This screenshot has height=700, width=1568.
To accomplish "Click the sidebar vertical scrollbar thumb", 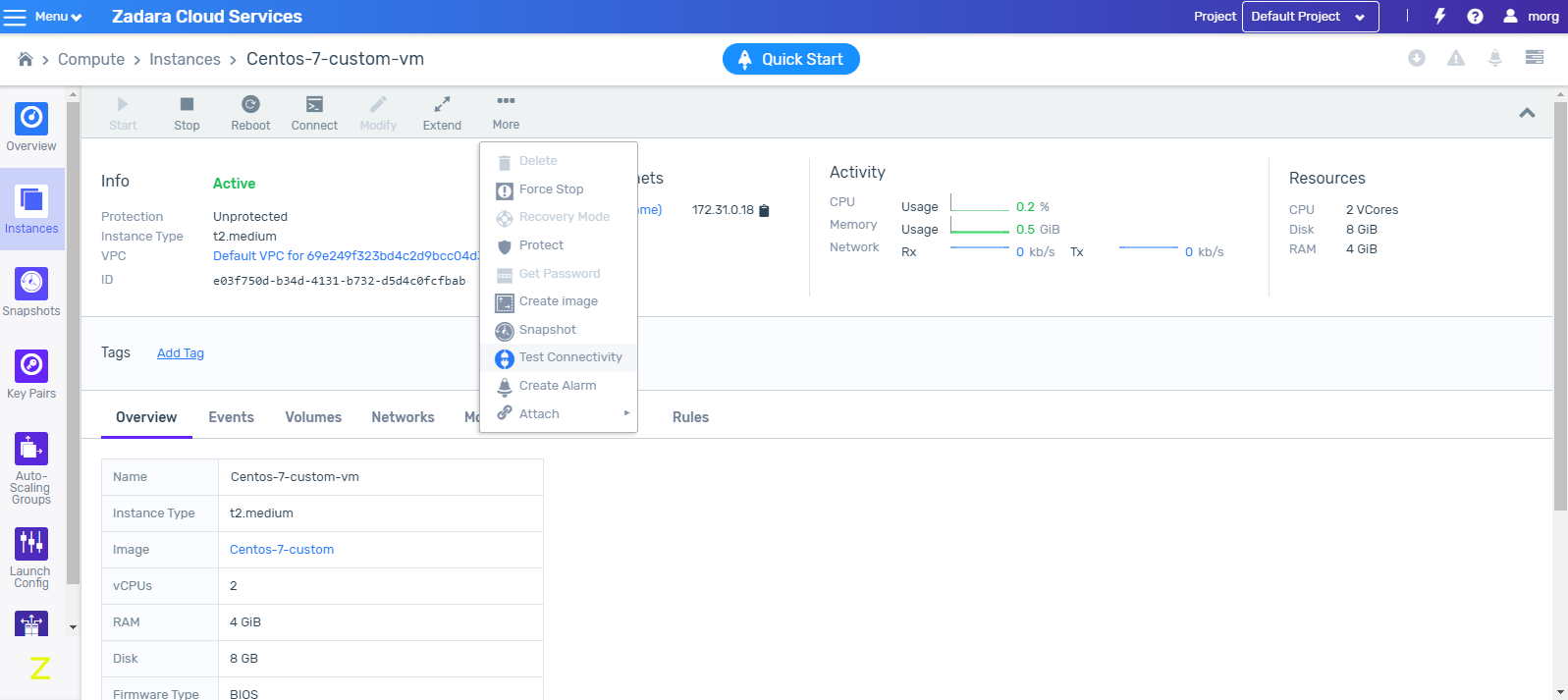I will coord(73,344).
